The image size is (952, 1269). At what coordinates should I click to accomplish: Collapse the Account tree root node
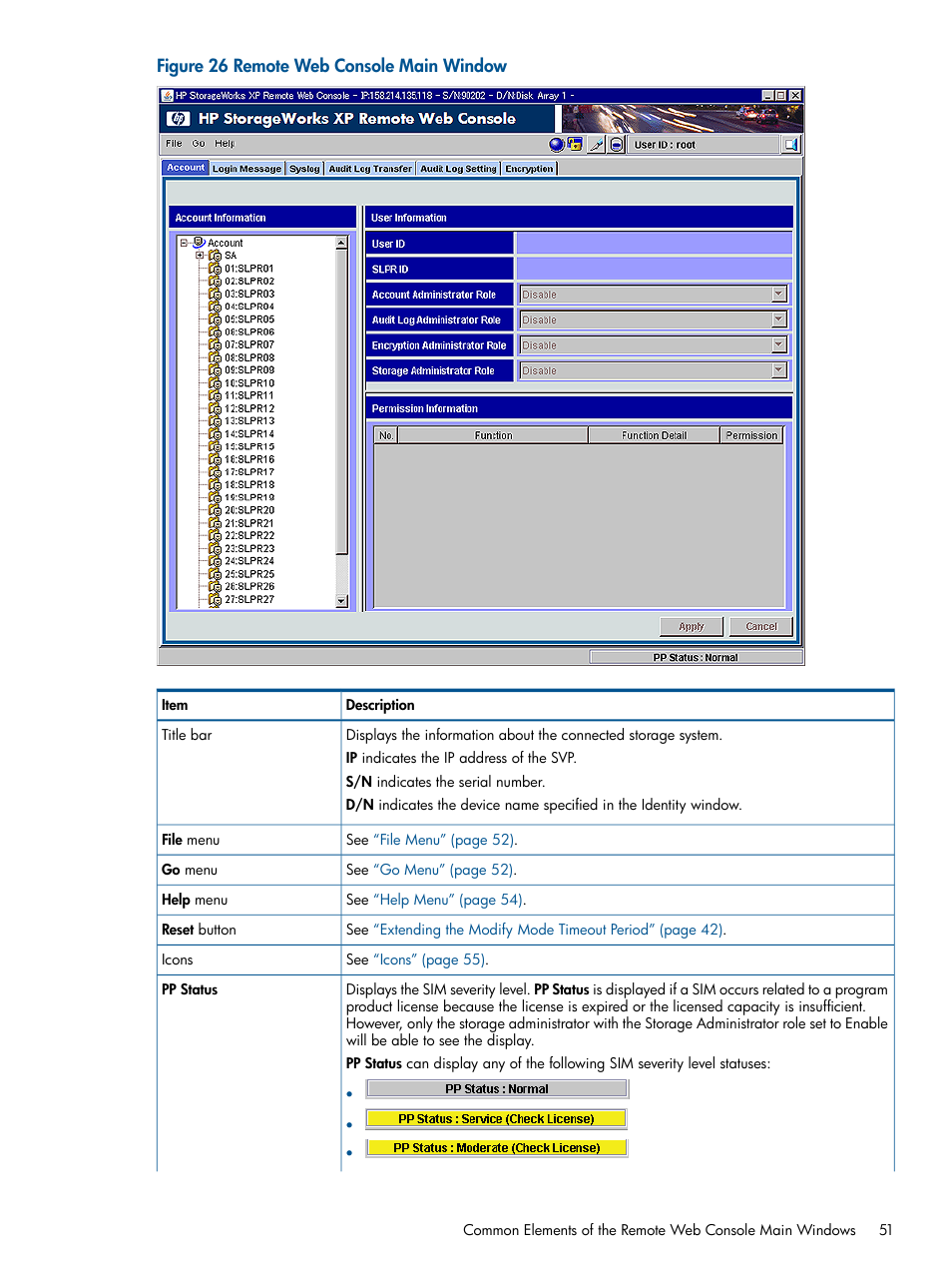coord(184,243)
